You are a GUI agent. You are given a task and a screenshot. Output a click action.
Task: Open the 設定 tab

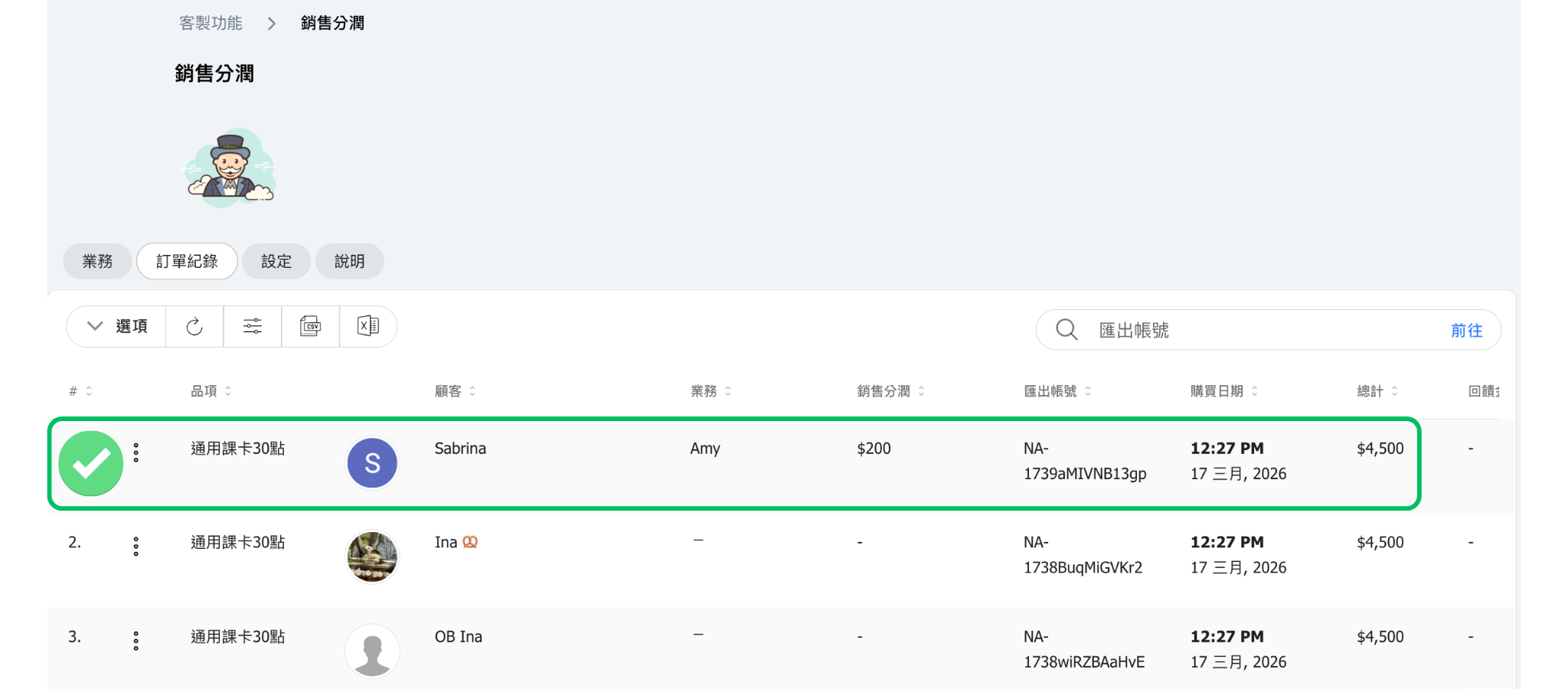276,262
